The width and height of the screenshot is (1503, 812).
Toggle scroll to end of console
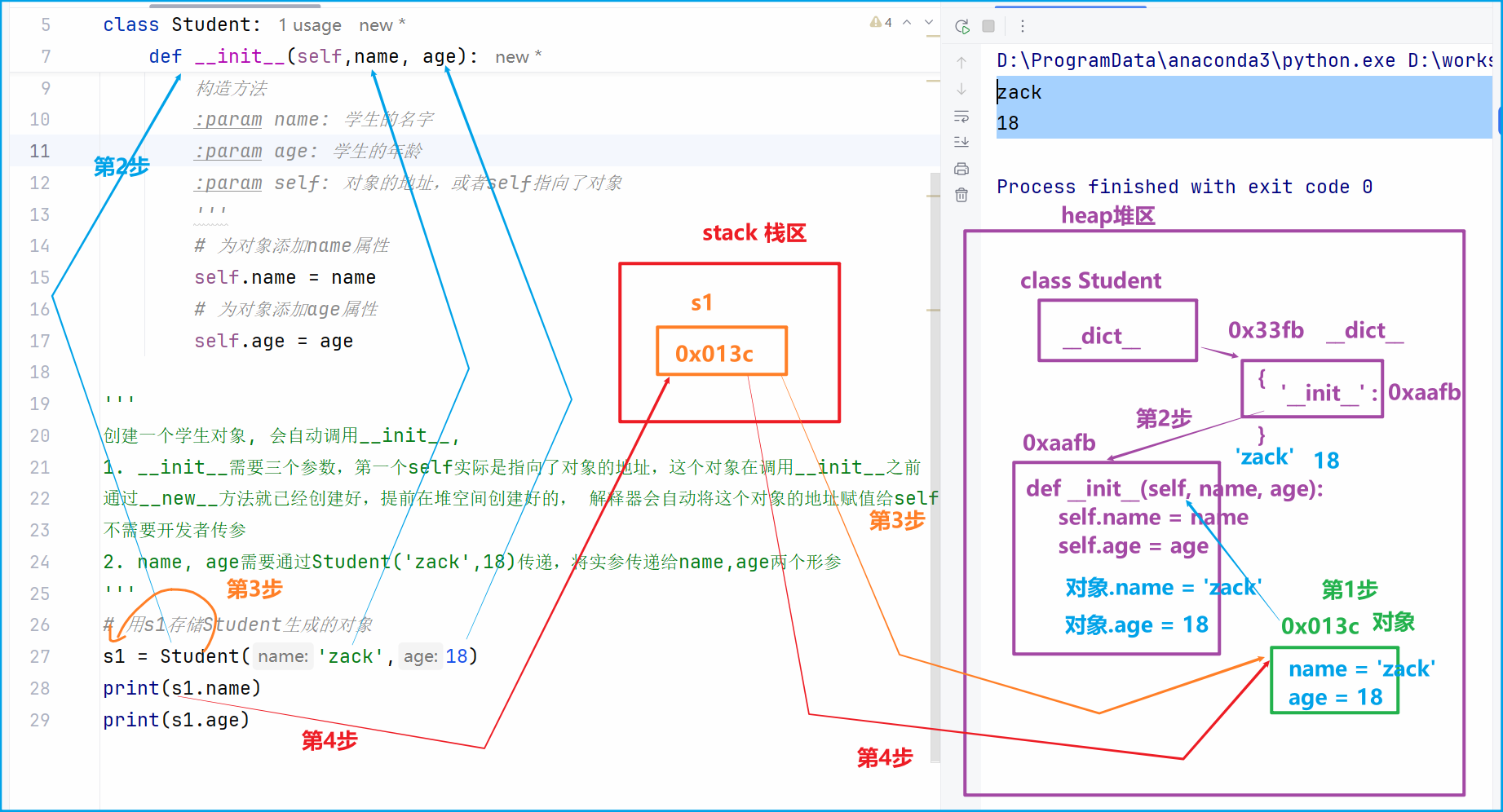[x=961, y=142]
